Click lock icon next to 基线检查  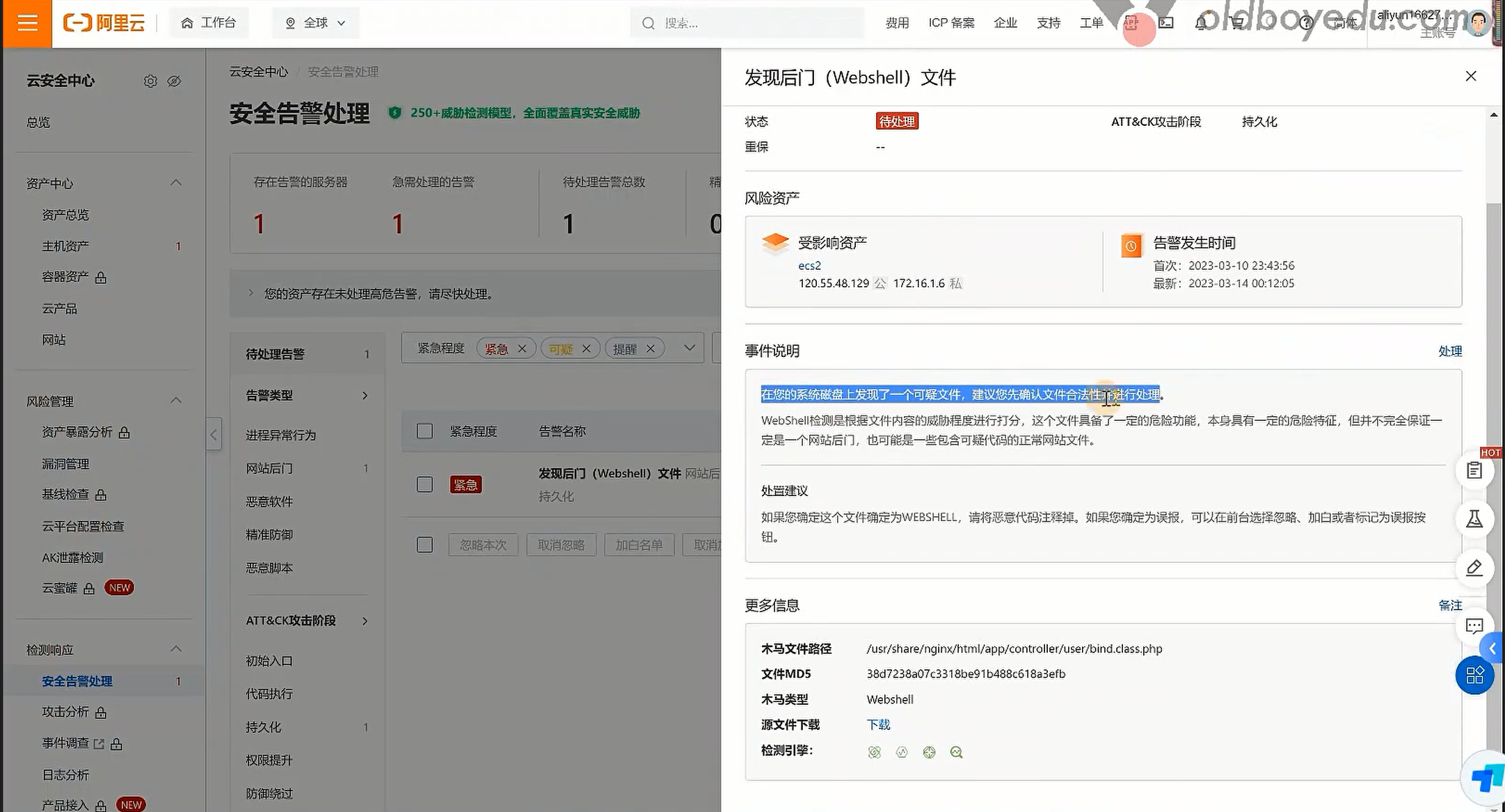101,495
